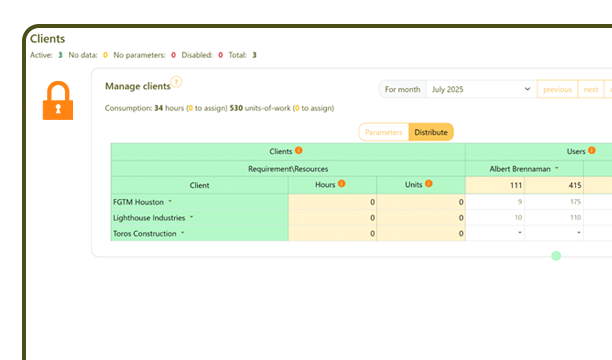Screen dimensions: 612x360
Task: Click the info icon beside Hours column
Action: pos(342,184)
